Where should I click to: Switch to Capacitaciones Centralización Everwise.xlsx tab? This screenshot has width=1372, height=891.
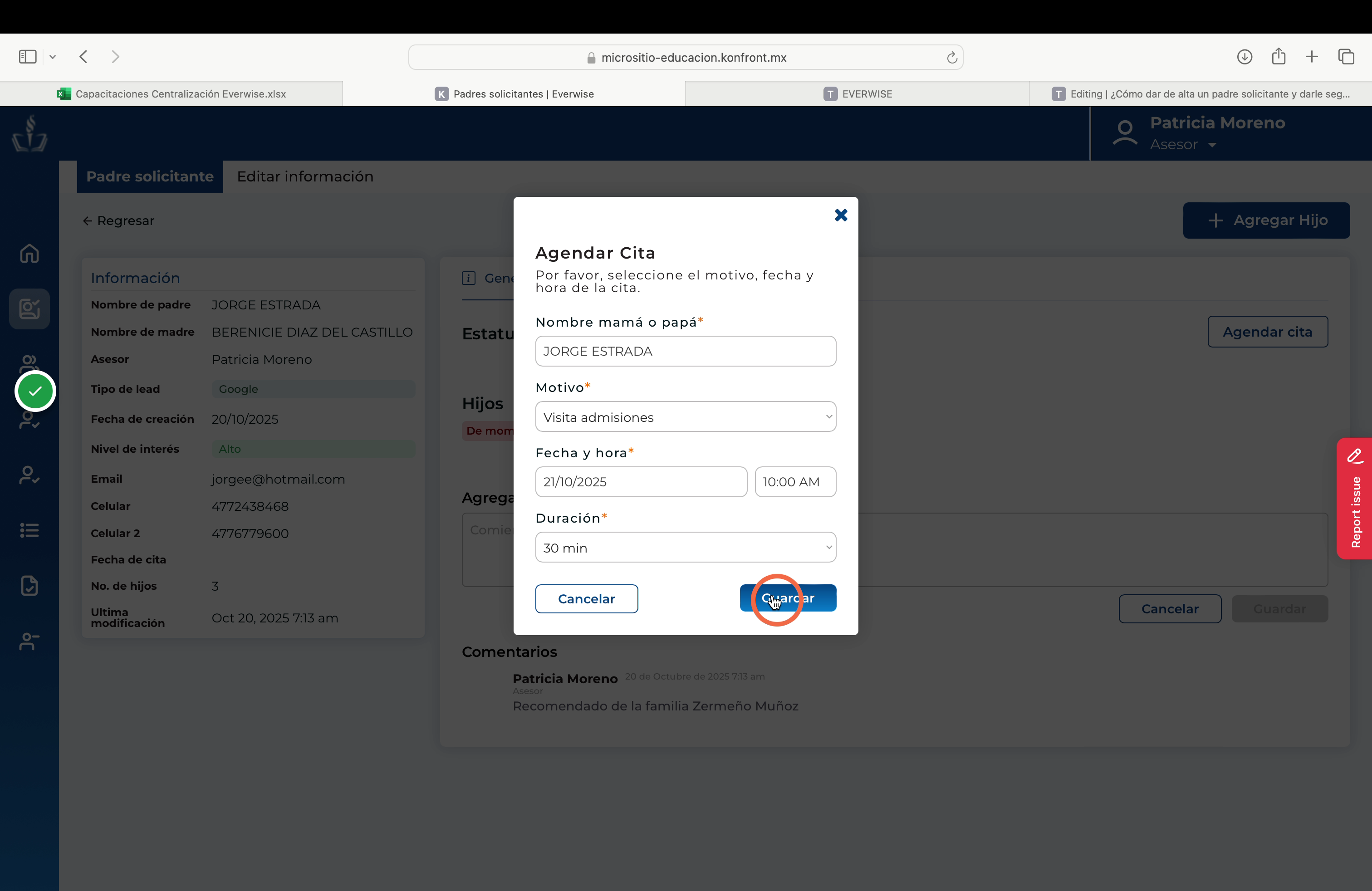[171, 94]
